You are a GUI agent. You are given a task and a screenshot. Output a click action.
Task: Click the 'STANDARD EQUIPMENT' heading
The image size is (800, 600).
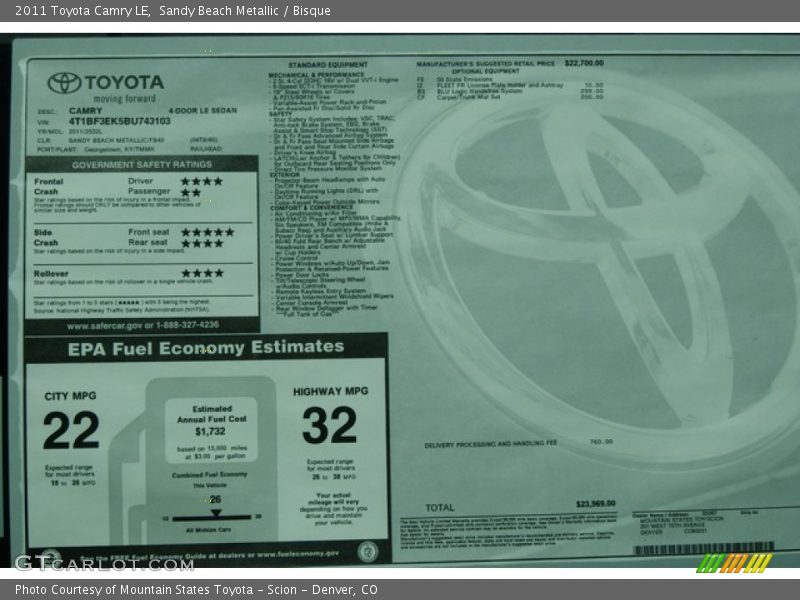328,65
